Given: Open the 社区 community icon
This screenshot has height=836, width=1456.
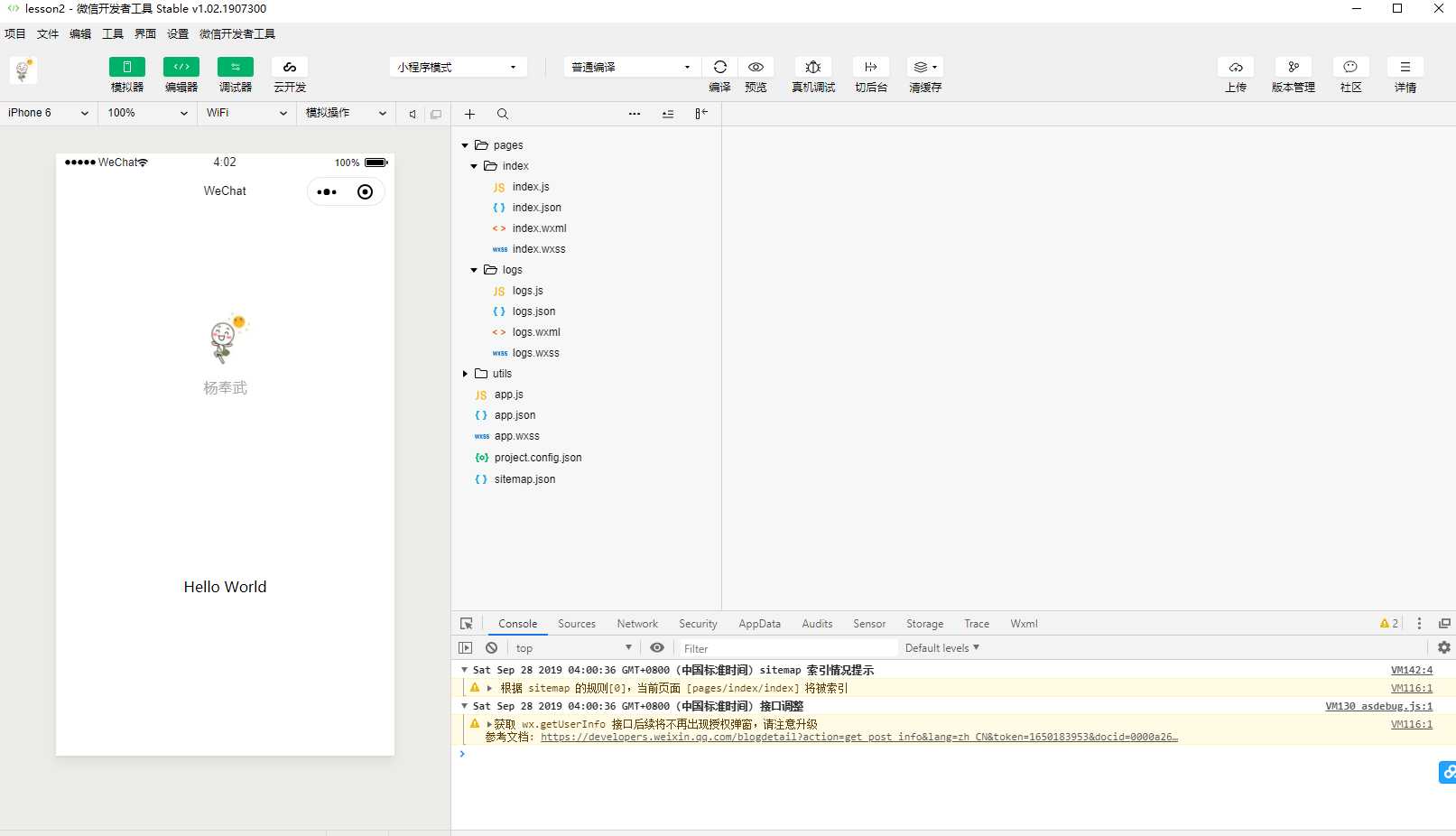Looking at the screenshot, I should [x=1351, y=67].
